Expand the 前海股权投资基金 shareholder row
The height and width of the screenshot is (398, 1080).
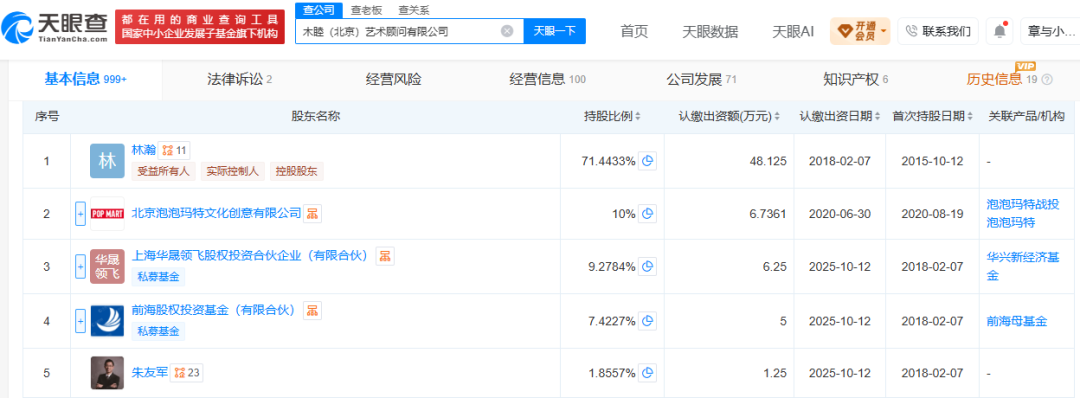[81, 320]
